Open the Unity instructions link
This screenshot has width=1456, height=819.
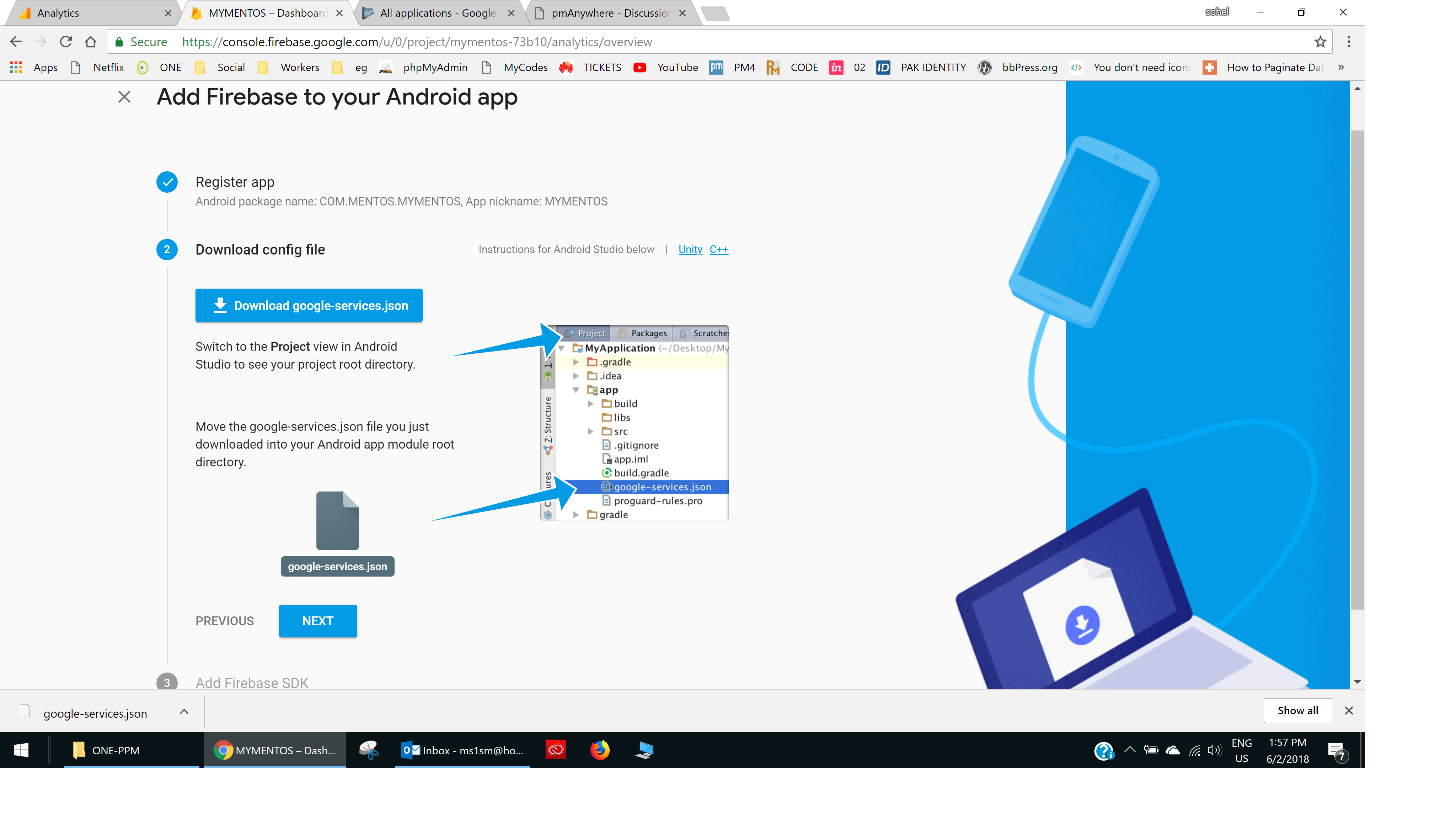[x=690, y=249]
